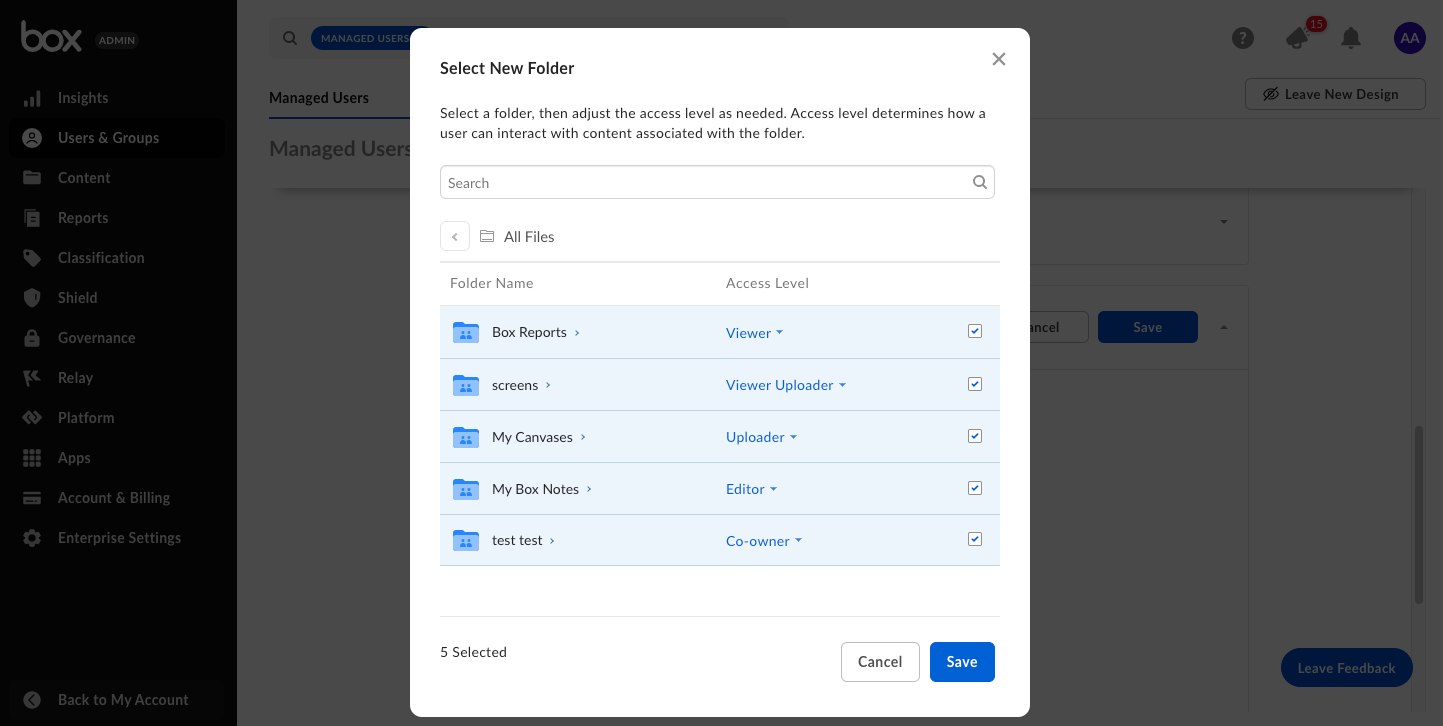Click the blue Save button in dialog
Image resolution: width=1443 pixels, height=726 pixels.
point(961,662)
